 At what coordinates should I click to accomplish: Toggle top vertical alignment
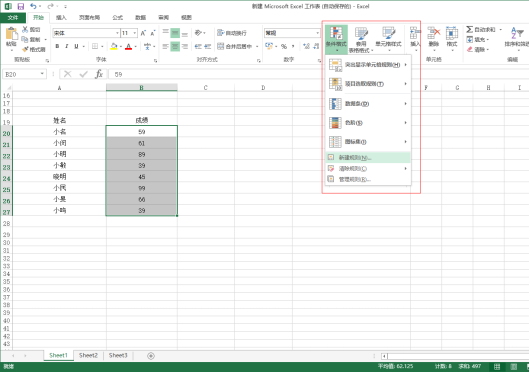pos(165,33)
